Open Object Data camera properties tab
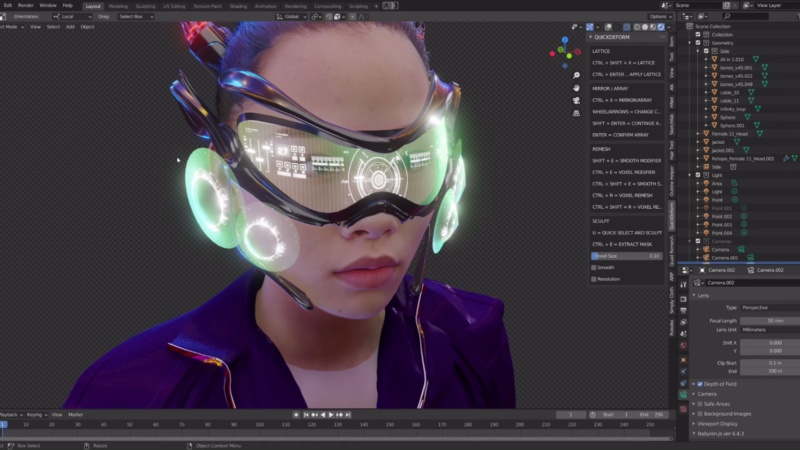800x450 pixels. pyautogui.click(x=683, y=395)
